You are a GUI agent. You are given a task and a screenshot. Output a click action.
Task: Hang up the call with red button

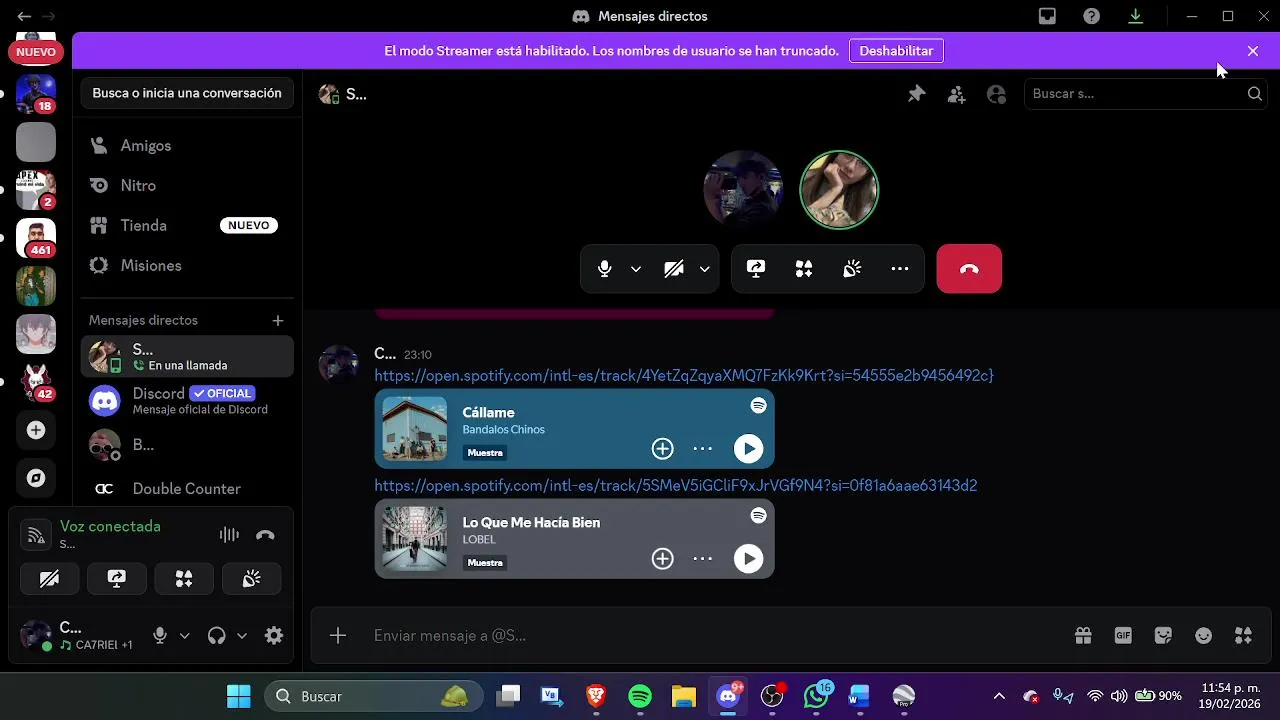[969, 269]
